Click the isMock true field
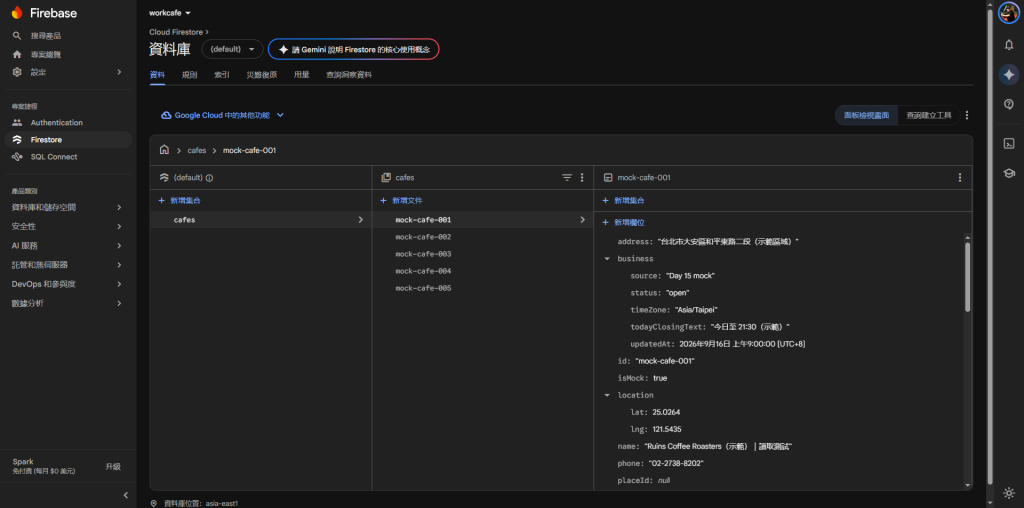Viewport: 1024px width, 508px height. point(643,378)
